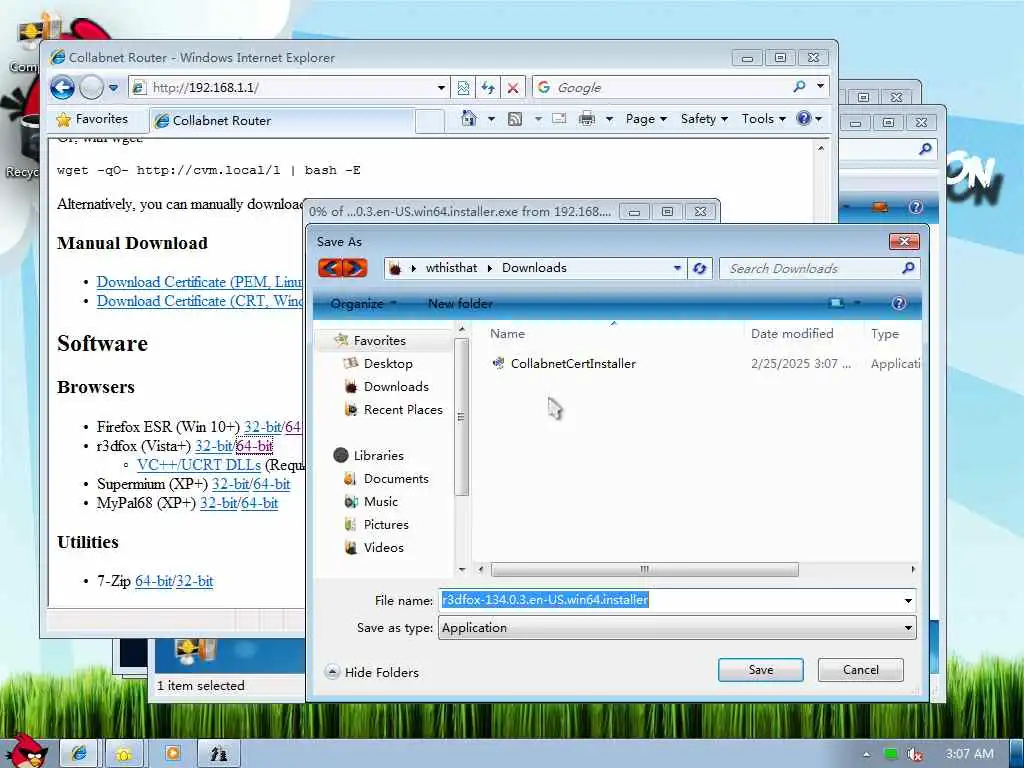Select Favorites in the navigation pane
The height and width of the screenshot is (768, 1024).
point(379,340)
